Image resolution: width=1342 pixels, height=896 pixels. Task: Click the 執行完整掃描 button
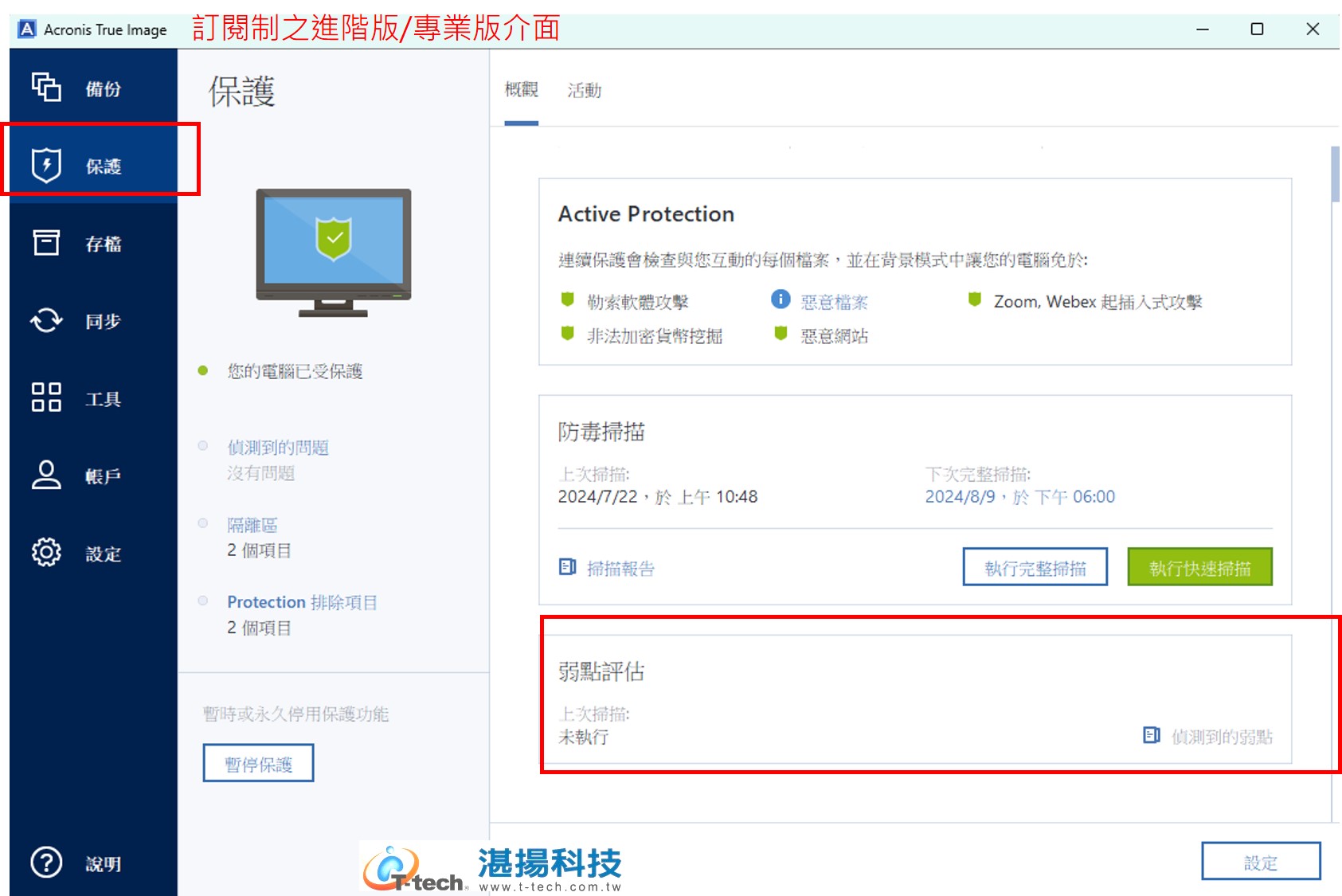(1035, 567)
